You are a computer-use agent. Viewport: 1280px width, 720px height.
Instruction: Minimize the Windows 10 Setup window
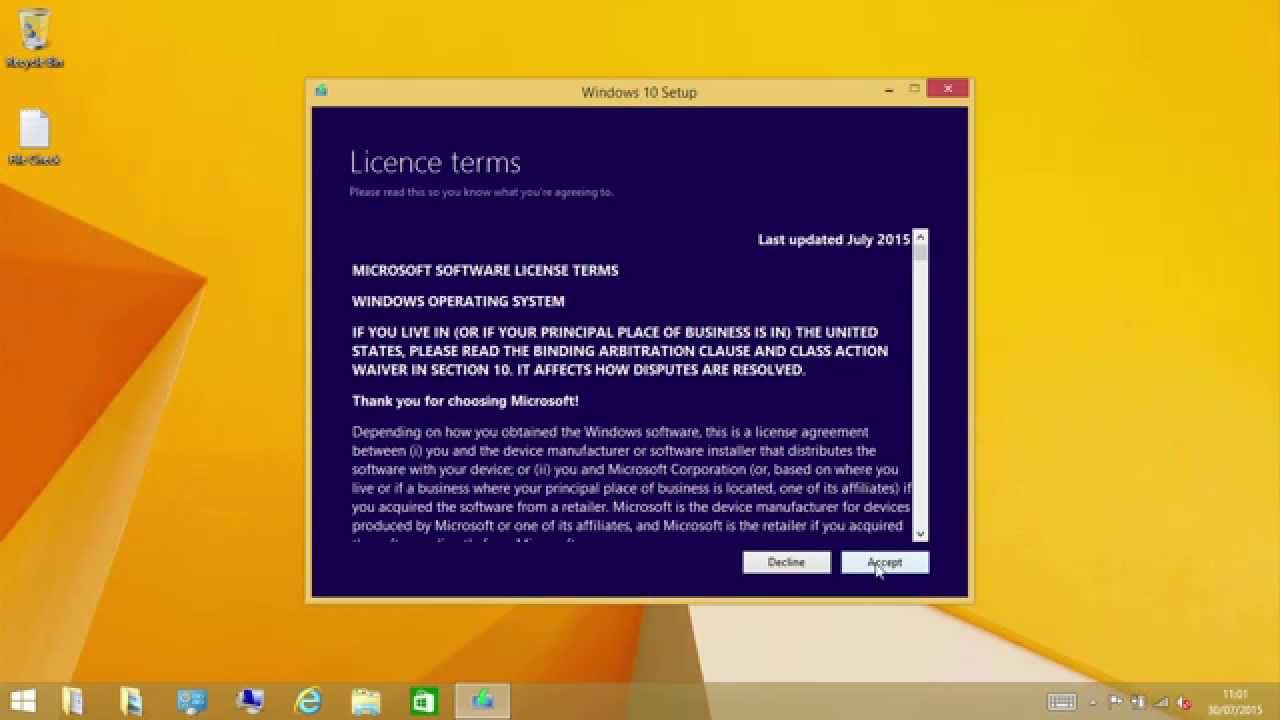(x=889, y=90)
